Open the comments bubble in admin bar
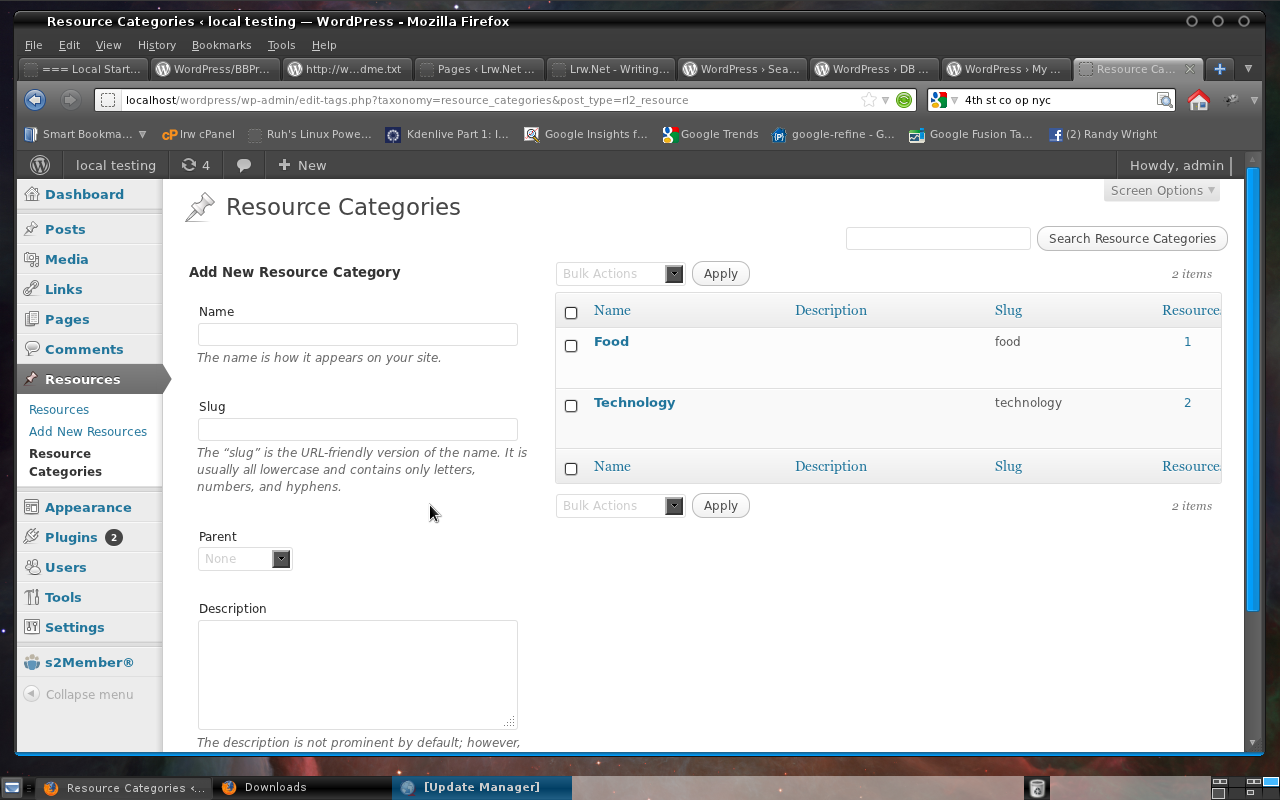This screenshot has height=800, width=1280. (244, 165)
